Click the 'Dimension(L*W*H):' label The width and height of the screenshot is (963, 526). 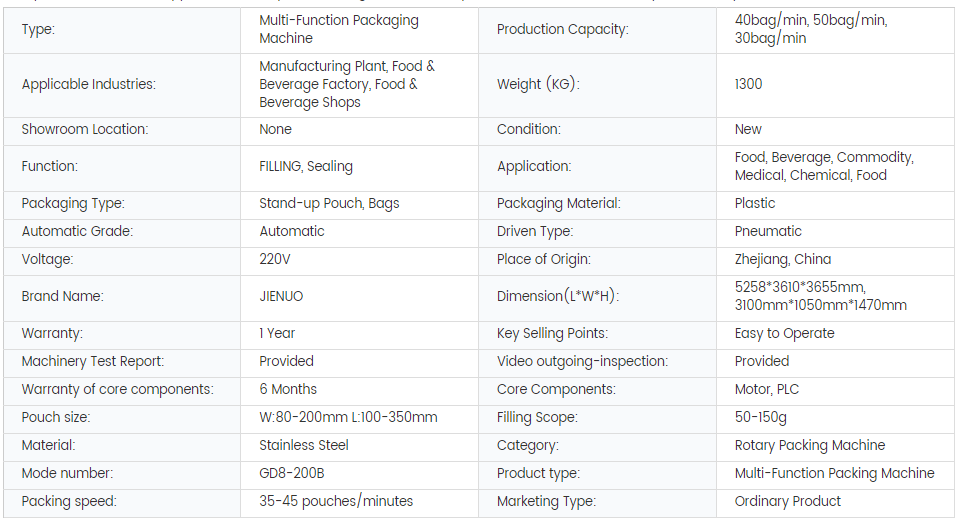coord(558,296)
